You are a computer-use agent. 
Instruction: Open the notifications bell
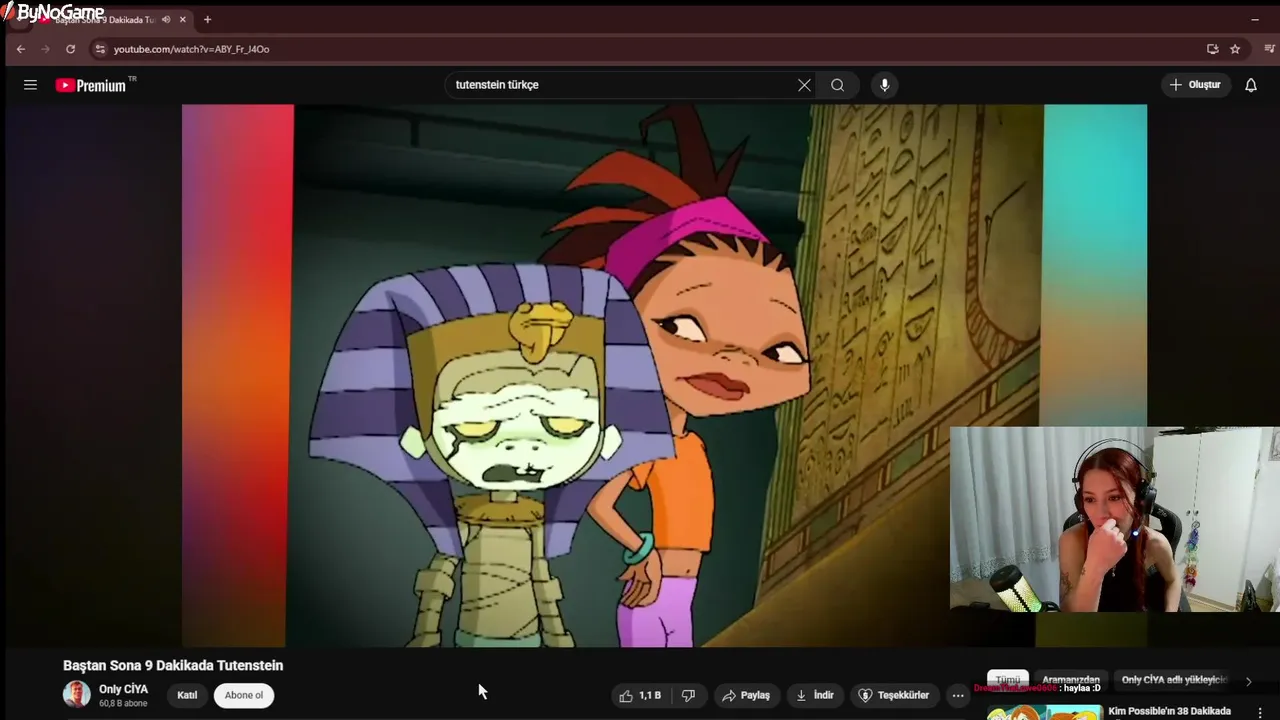1250,85
